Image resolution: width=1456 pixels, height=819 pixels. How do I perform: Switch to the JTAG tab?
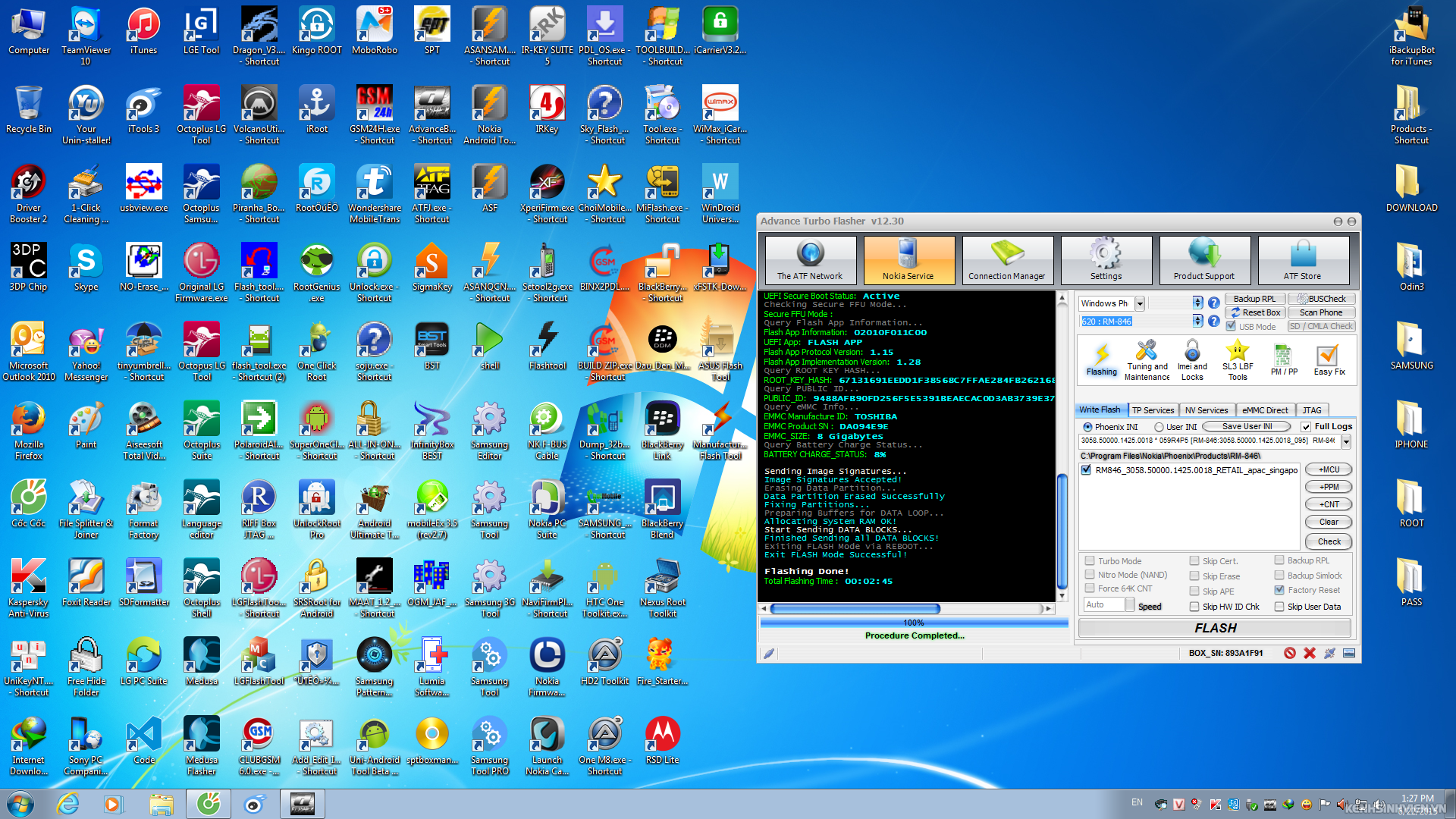[x=1312, y=410]
